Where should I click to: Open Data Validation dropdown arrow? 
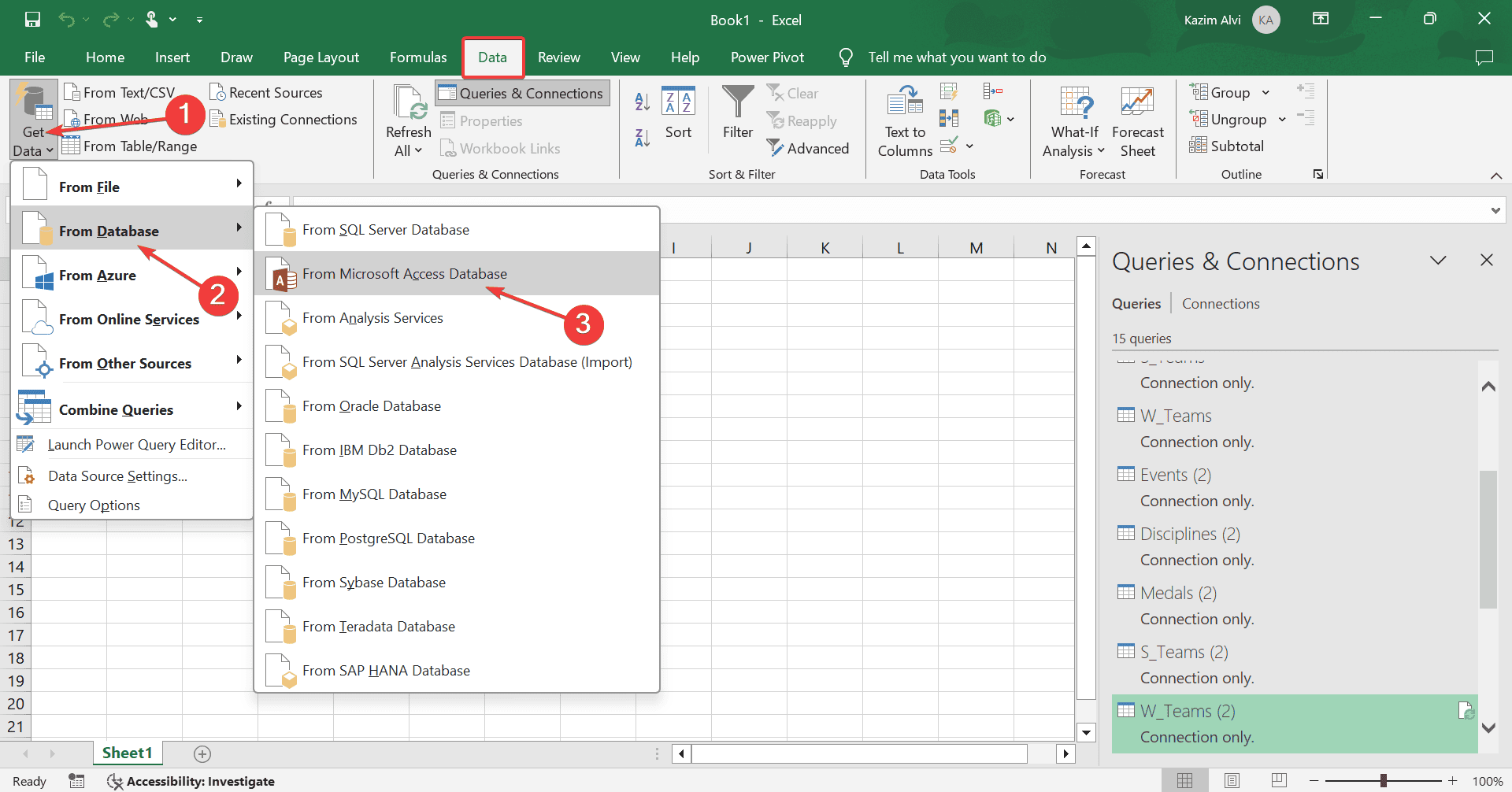click(x=969, y=146)
